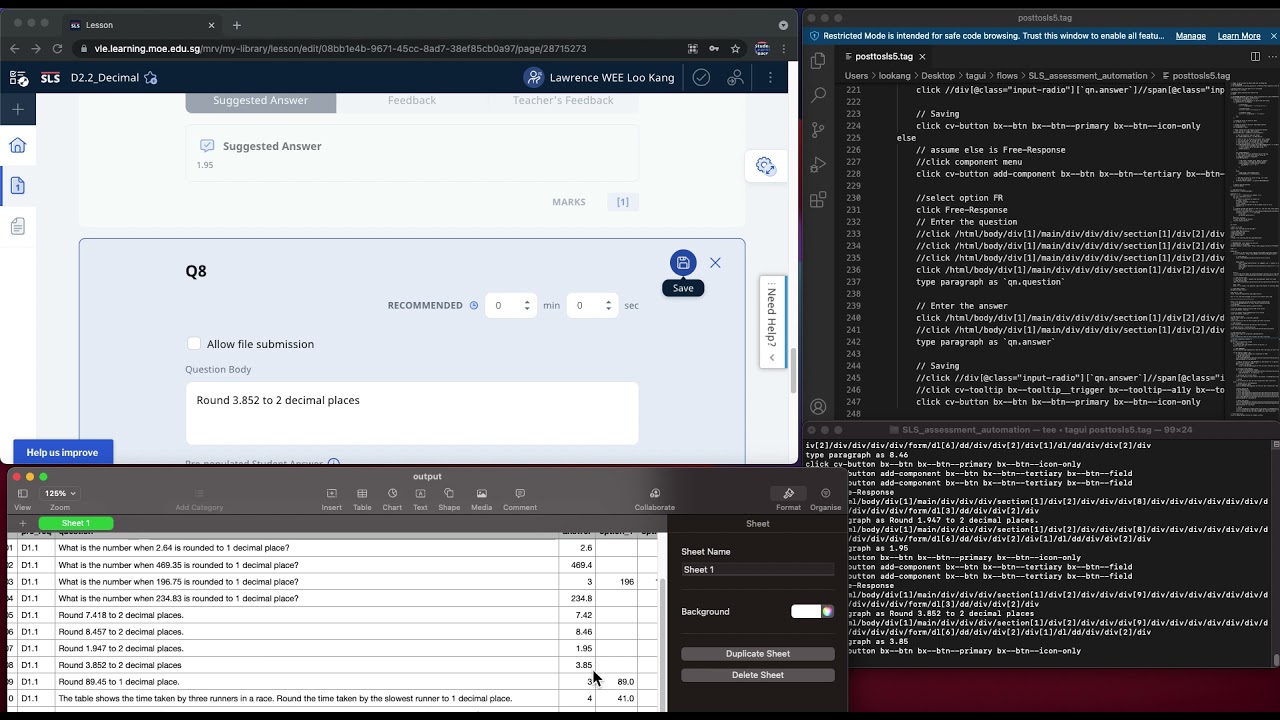Click the Lawrence WEE Loo Kang profile
Screen dimensions: 1280x720
599,77
